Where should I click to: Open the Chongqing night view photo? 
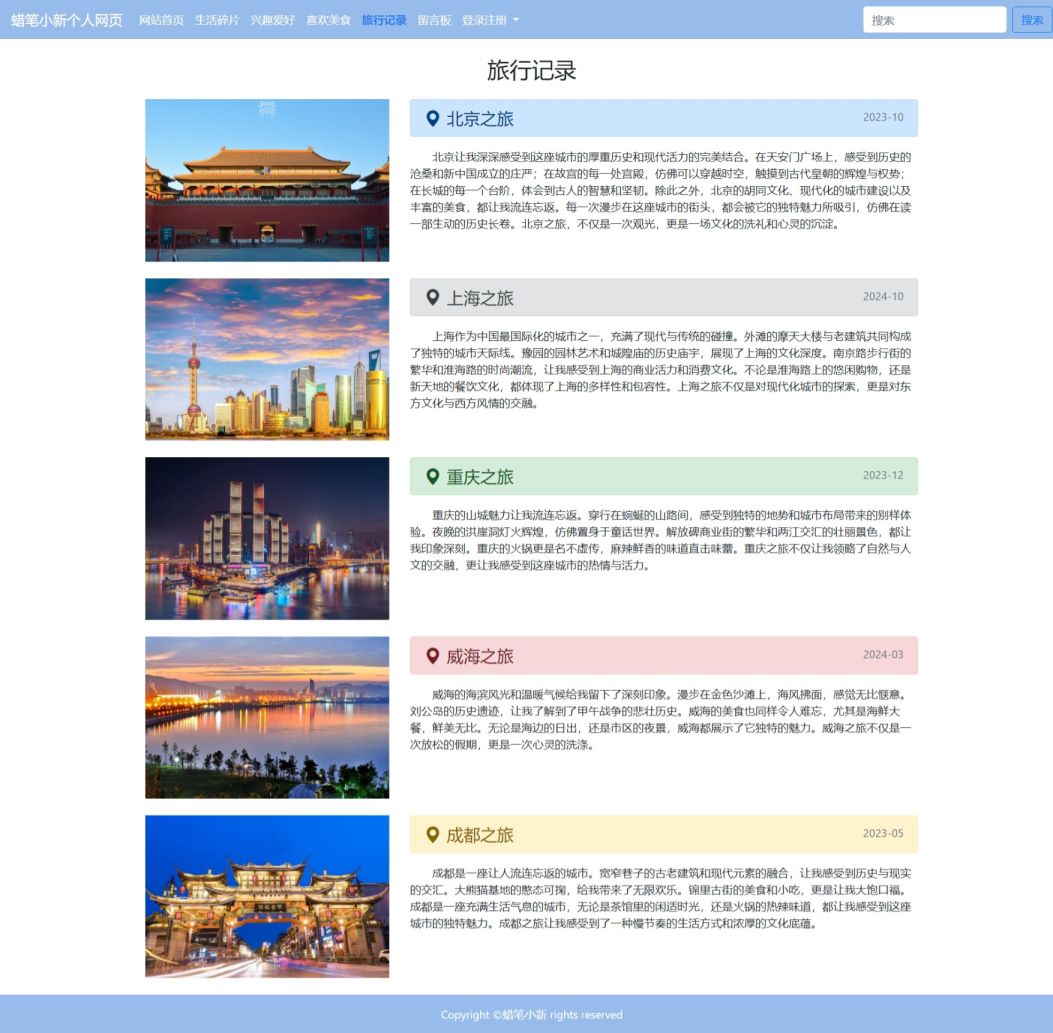pos(267,538)
